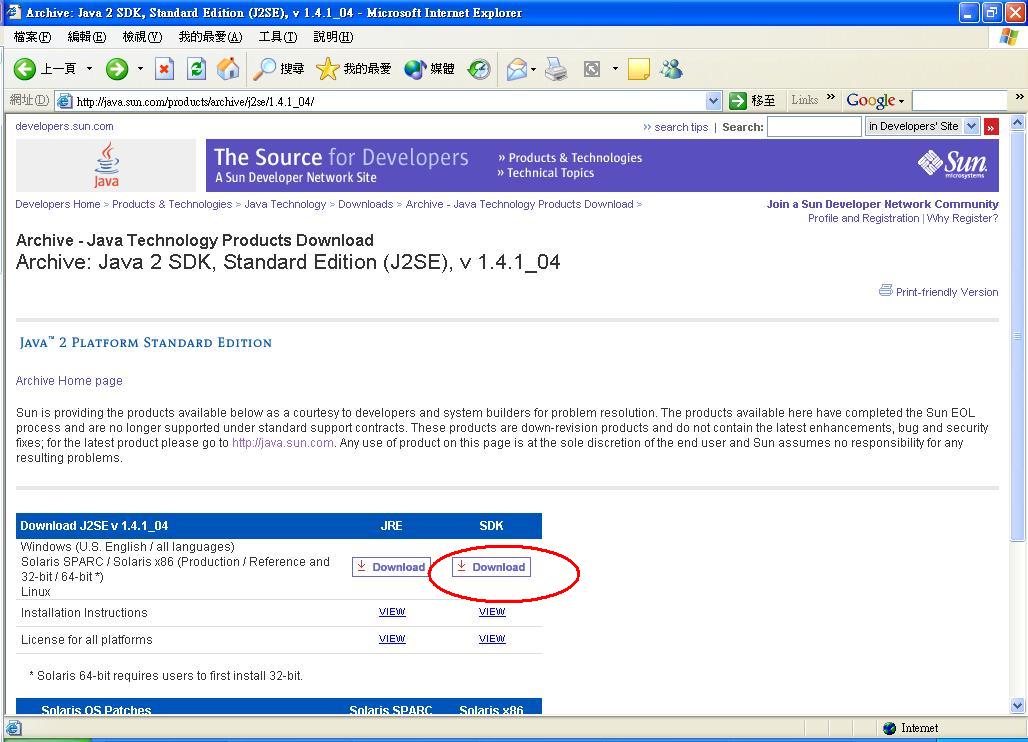Open the http://java.sun.com link in paragraph
The image size is (1028, 742).
(283, 442)
